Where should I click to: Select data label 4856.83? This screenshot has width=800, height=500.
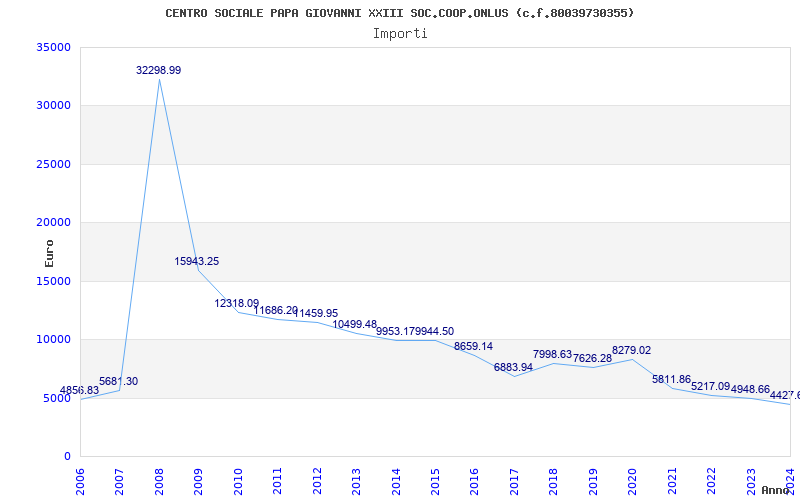(80, 391)
